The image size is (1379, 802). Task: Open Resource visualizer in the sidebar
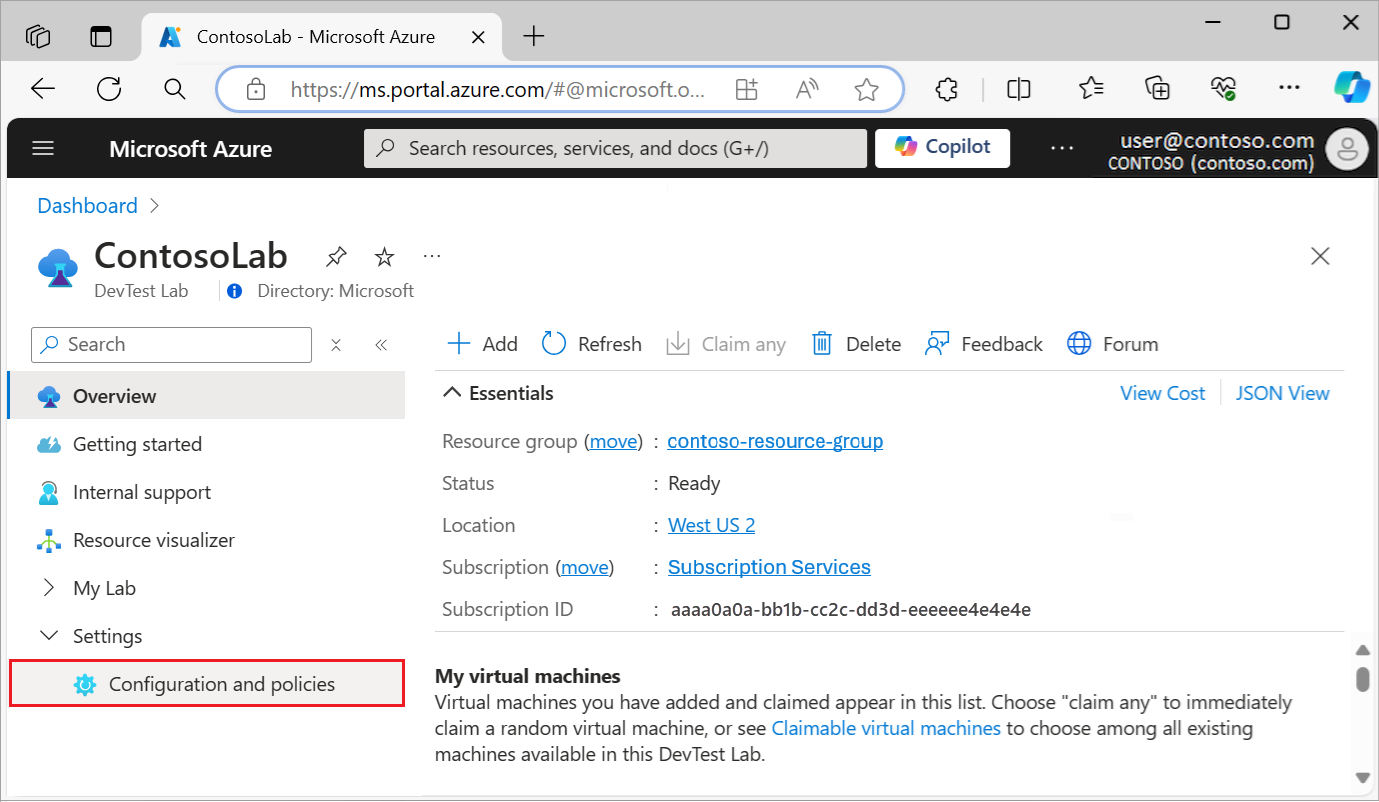click(152, 540)
